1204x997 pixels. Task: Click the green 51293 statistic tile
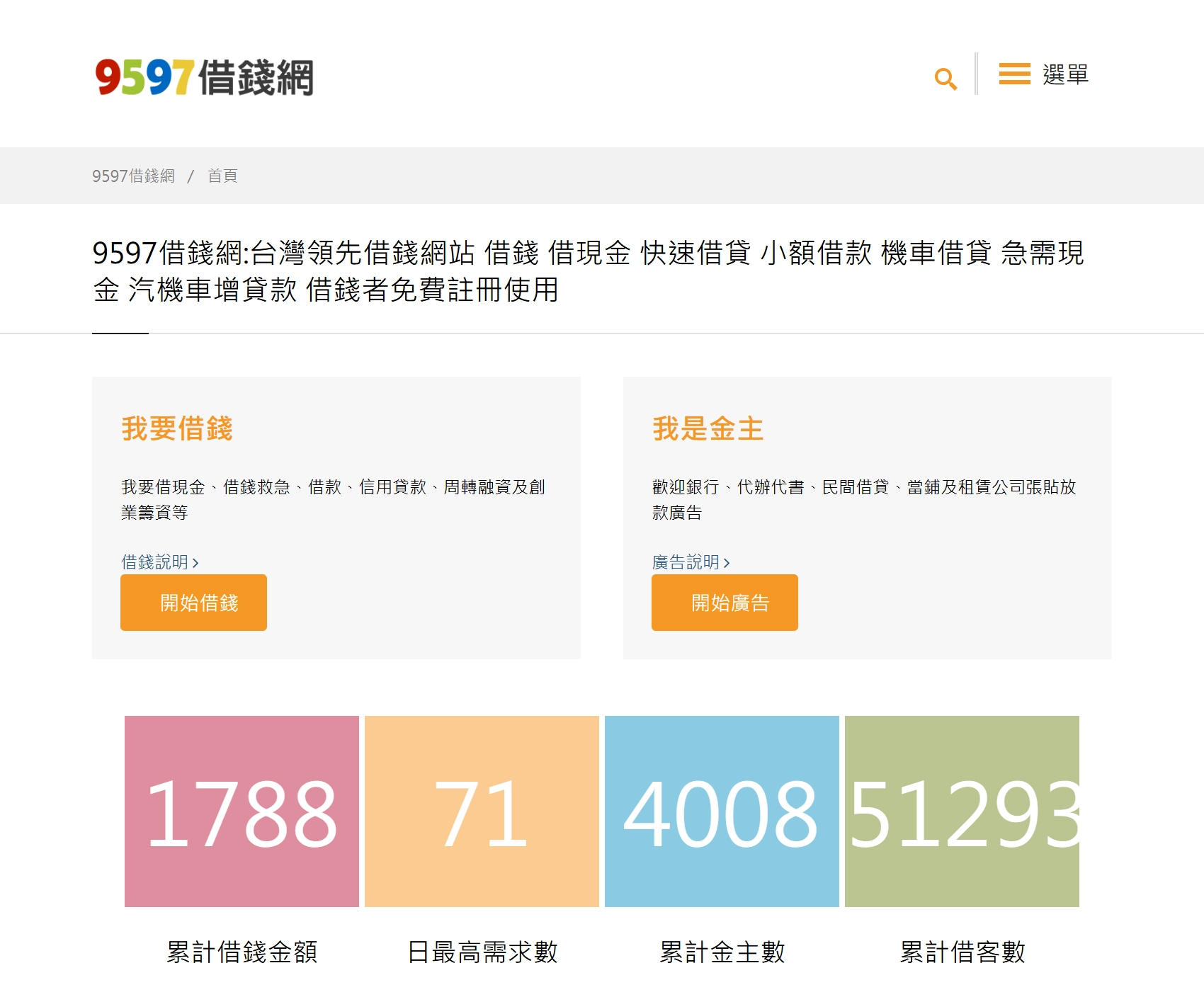[962, 811]
